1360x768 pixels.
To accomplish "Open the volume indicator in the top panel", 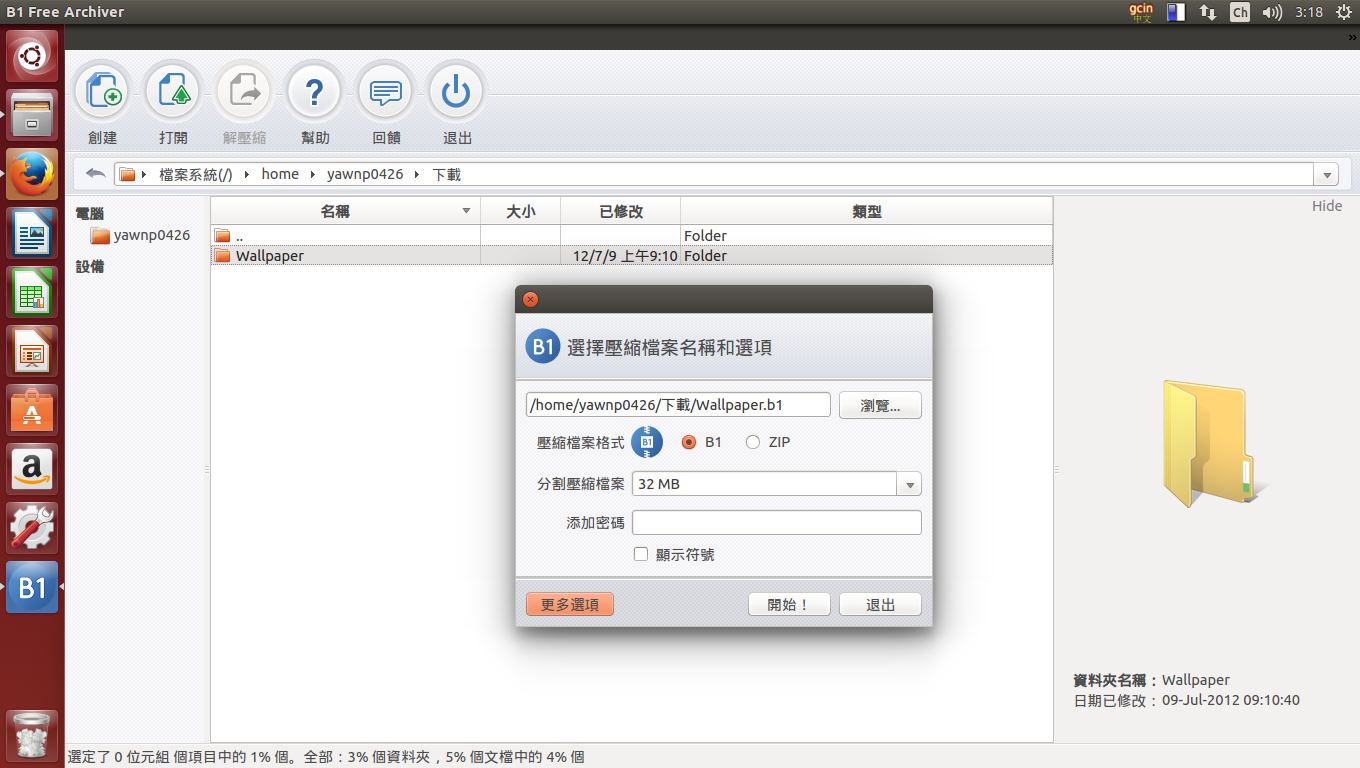I will point(1272,12).
